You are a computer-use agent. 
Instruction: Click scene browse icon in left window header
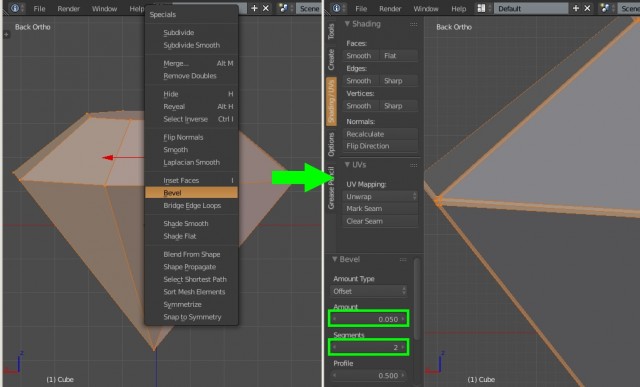coord(285,8)
